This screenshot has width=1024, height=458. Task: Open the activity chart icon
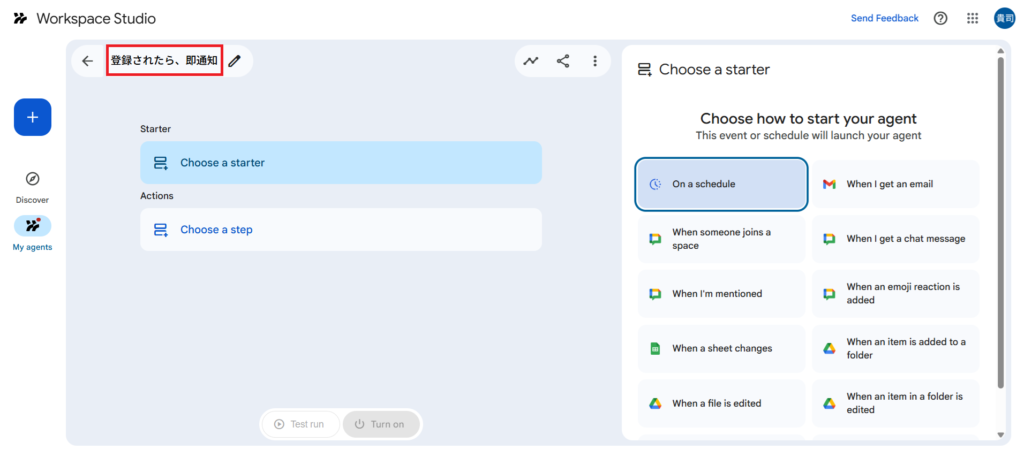click(x=531, y=61)
